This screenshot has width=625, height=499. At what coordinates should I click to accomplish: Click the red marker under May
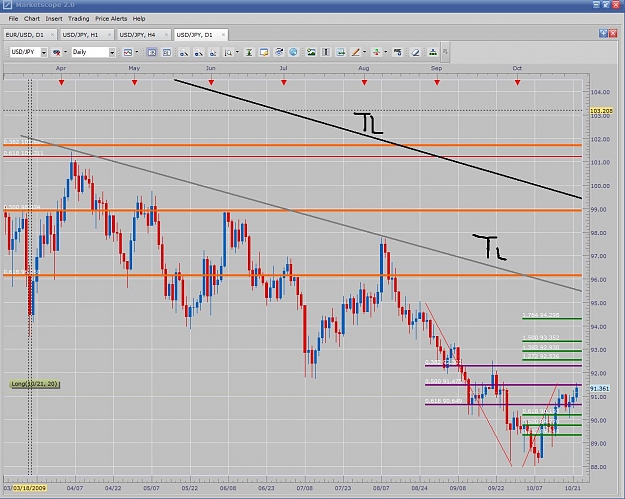click(135, 83)
